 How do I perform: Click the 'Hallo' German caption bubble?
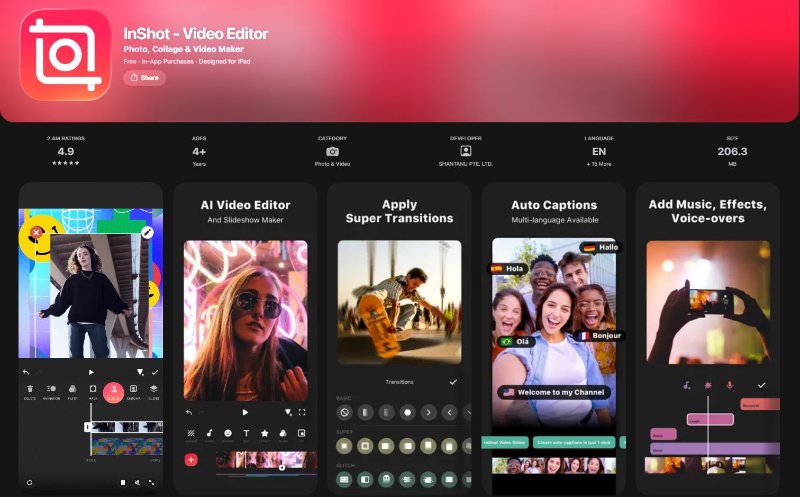point(602,247)
